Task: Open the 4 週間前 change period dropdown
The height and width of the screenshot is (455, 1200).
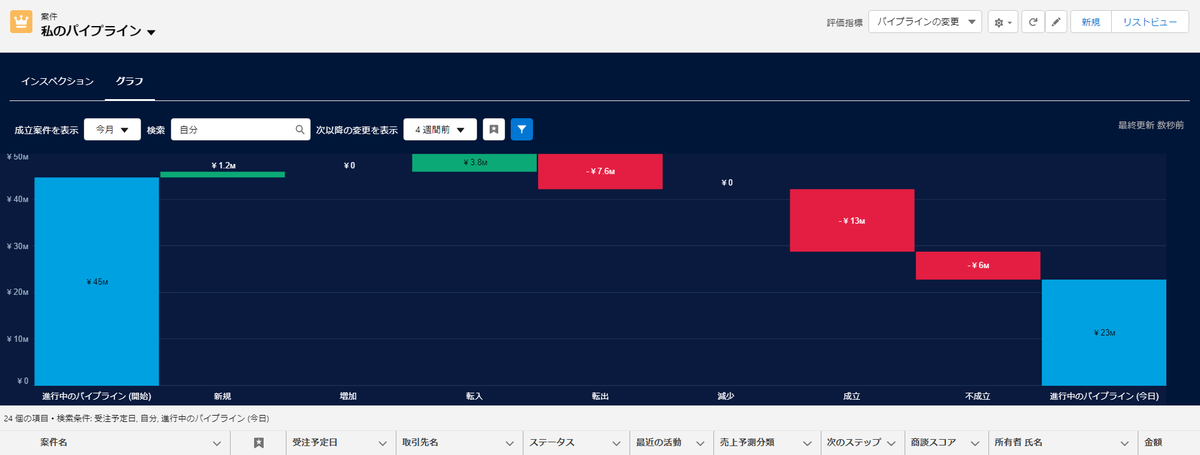Action: (439, 130)
